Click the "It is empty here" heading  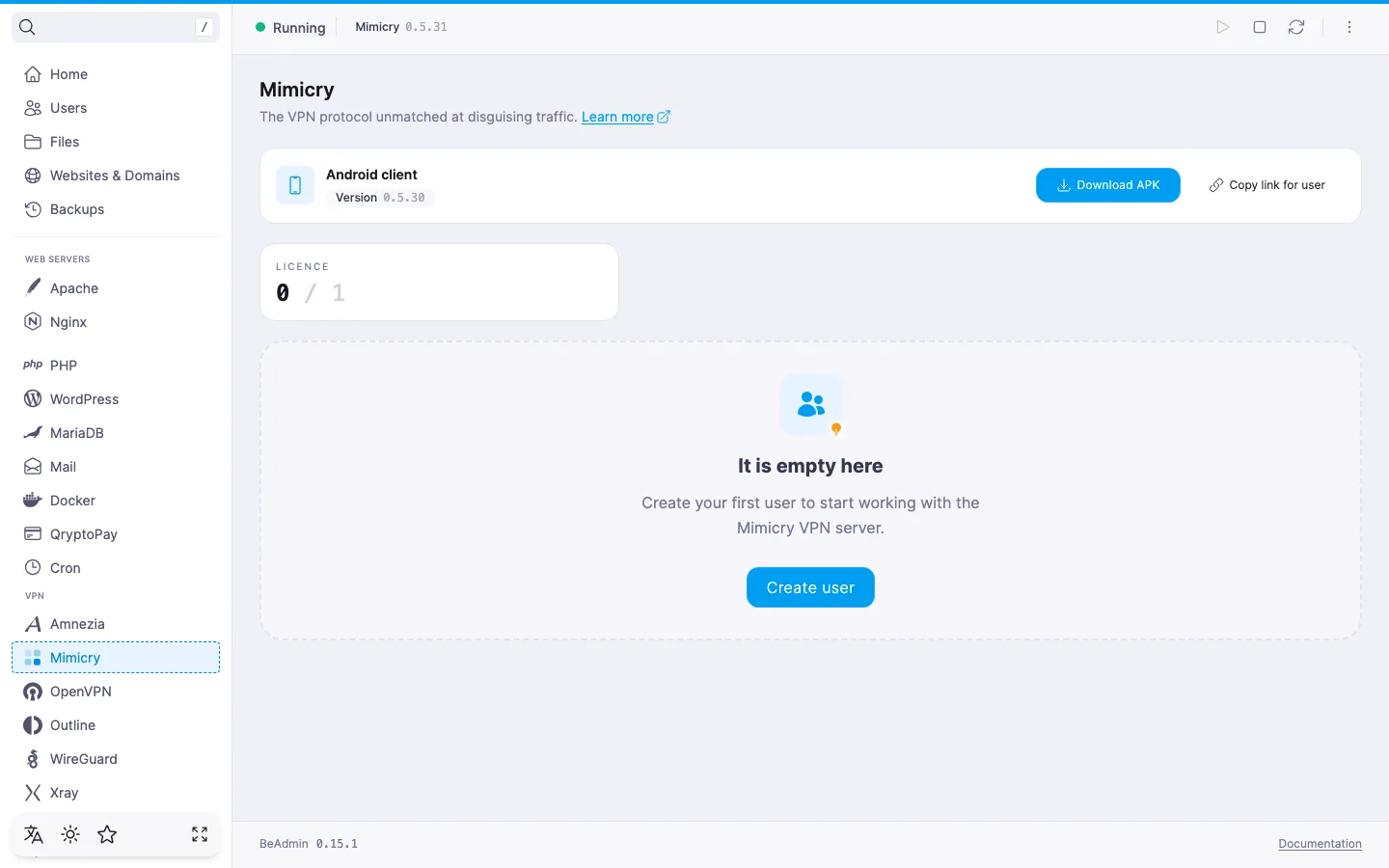point(810,466)
